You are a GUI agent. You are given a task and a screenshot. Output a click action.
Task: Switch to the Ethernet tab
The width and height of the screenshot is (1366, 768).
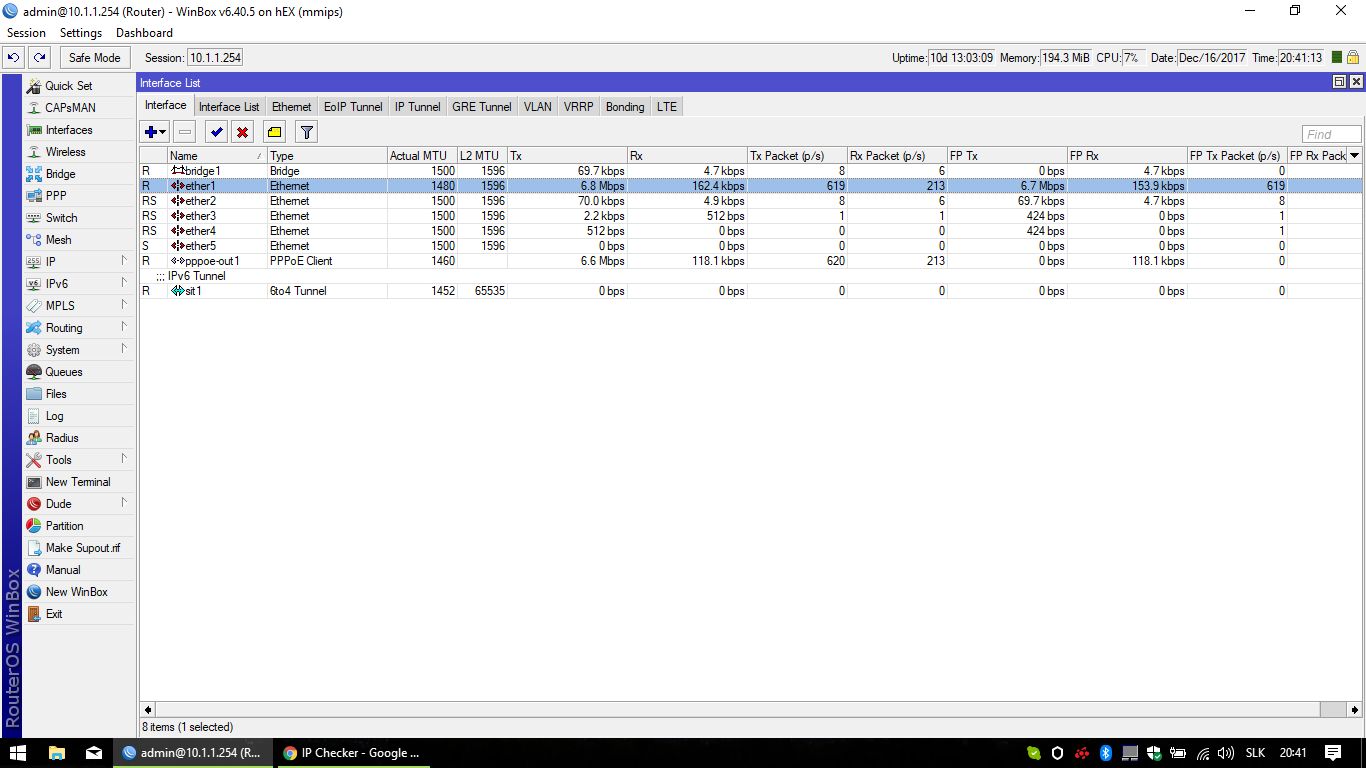point(291,107)
